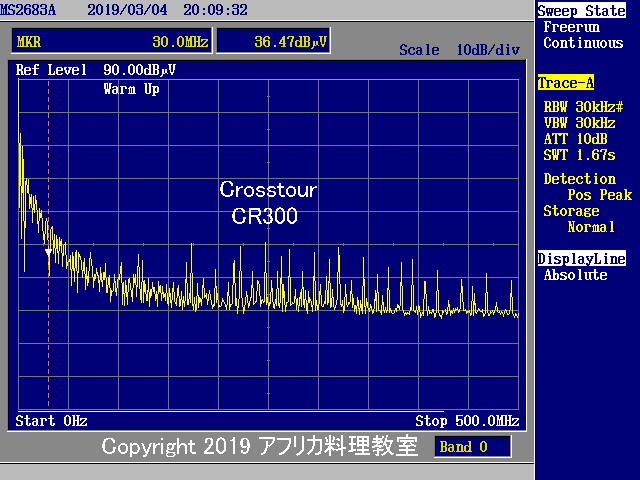Click the Warm Up status text
Screen dimensions: 640x480
[131, 89]
